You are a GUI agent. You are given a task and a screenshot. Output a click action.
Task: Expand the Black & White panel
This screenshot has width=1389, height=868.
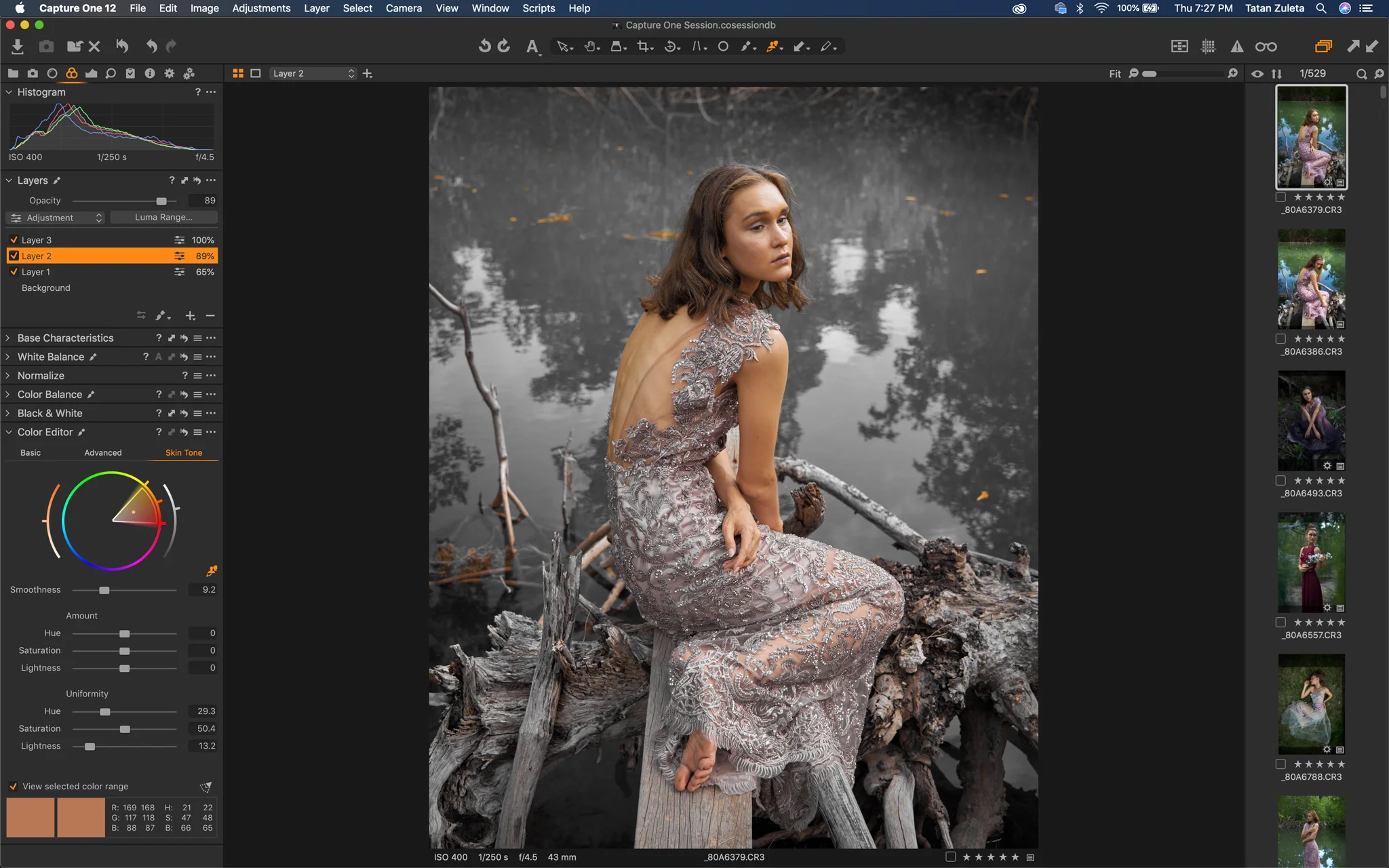point(8,413)
